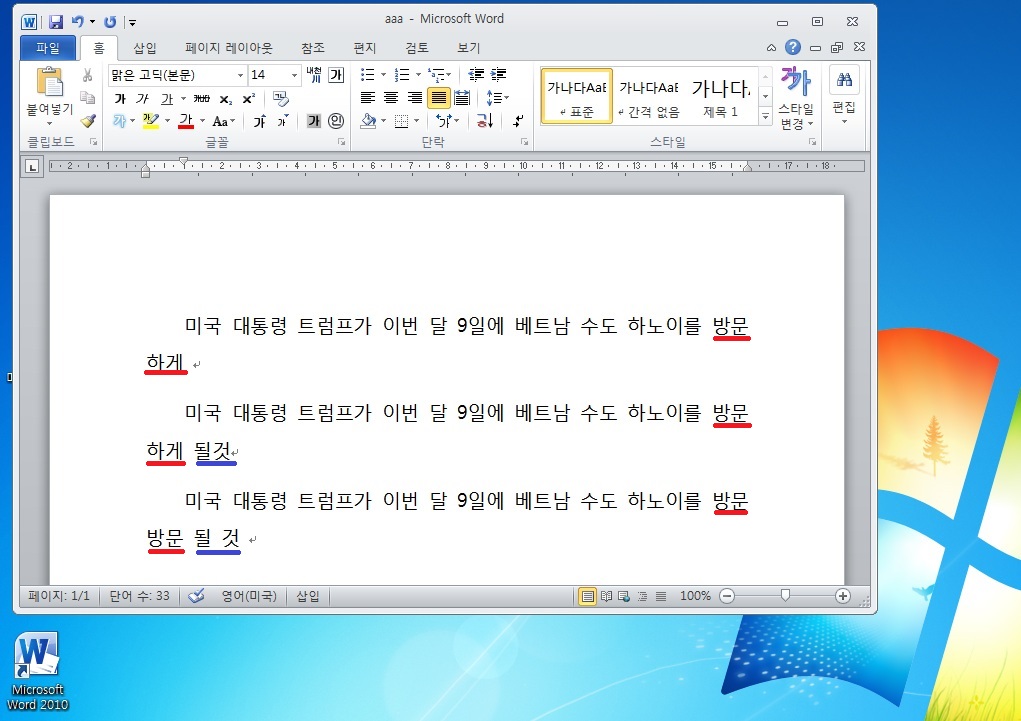Screen dimensions: 1021x721
Task: Toggle justified alignment
Action: [x=438, y=98]
